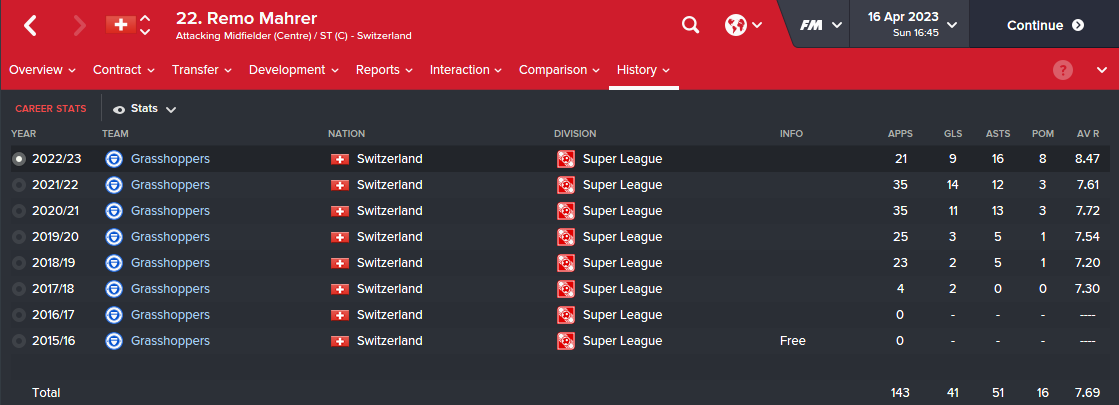The image size is (1119, 405).
Task: Select the 2020/21 season radio button
Action: [x=19, y=211]
